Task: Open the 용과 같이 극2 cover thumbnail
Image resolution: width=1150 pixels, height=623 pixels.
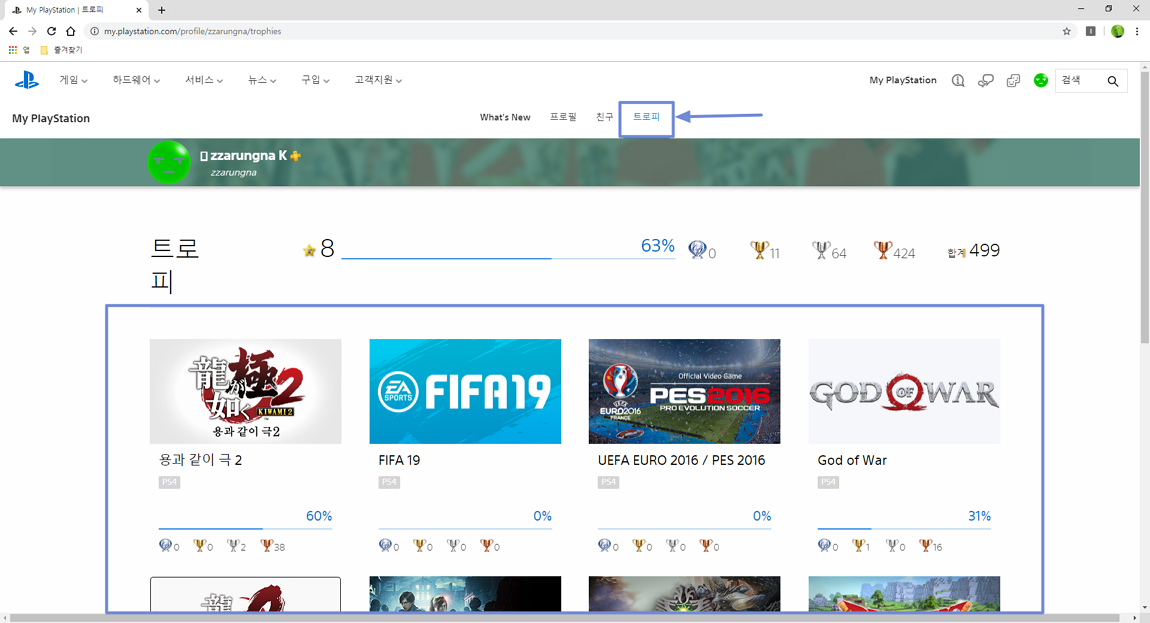Action: click(x=245, y=391)
